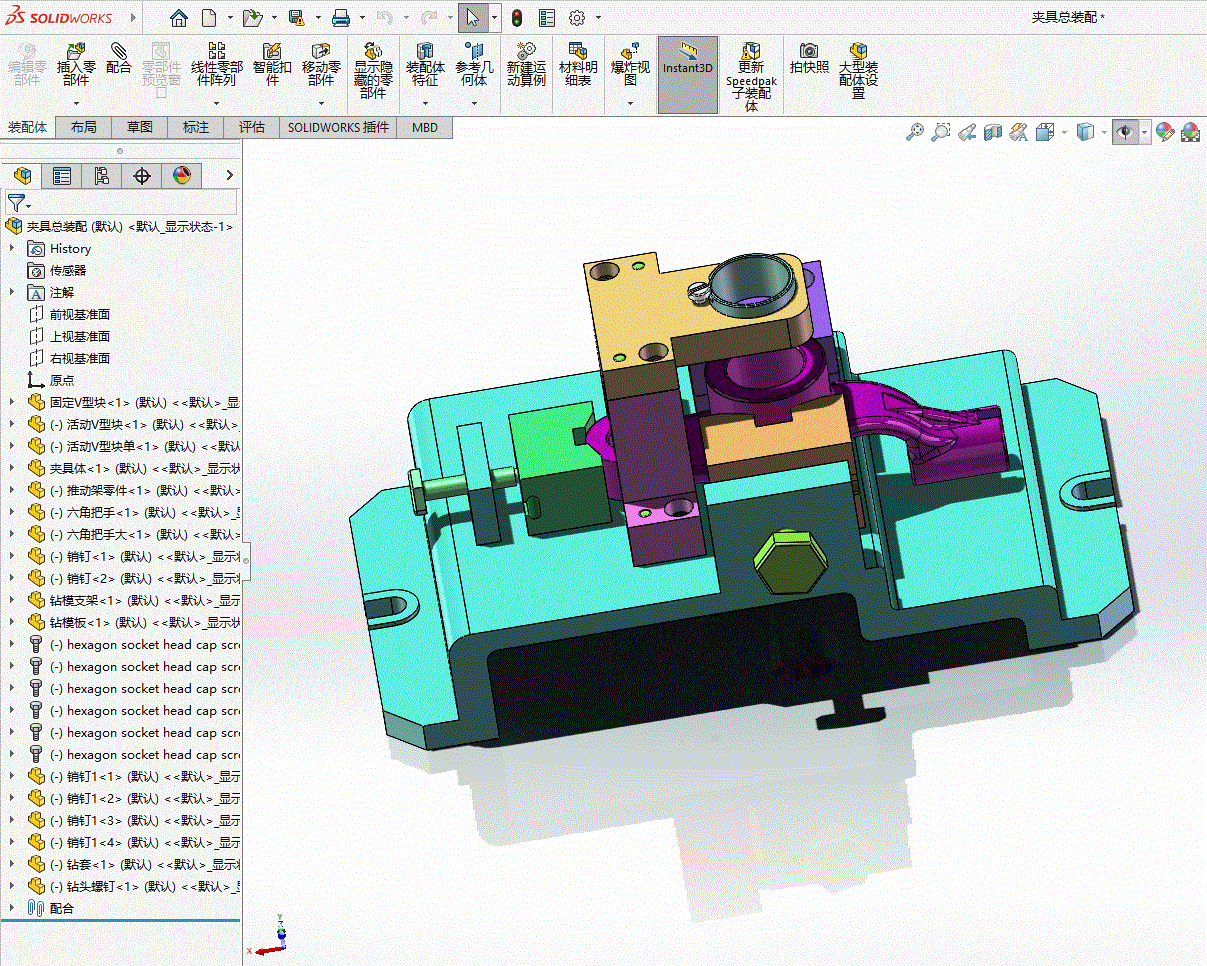Toggle Hide/Show Items eye icon
The width and height of the screenshot is (1207, 966).
click(x=1127, y=132)
